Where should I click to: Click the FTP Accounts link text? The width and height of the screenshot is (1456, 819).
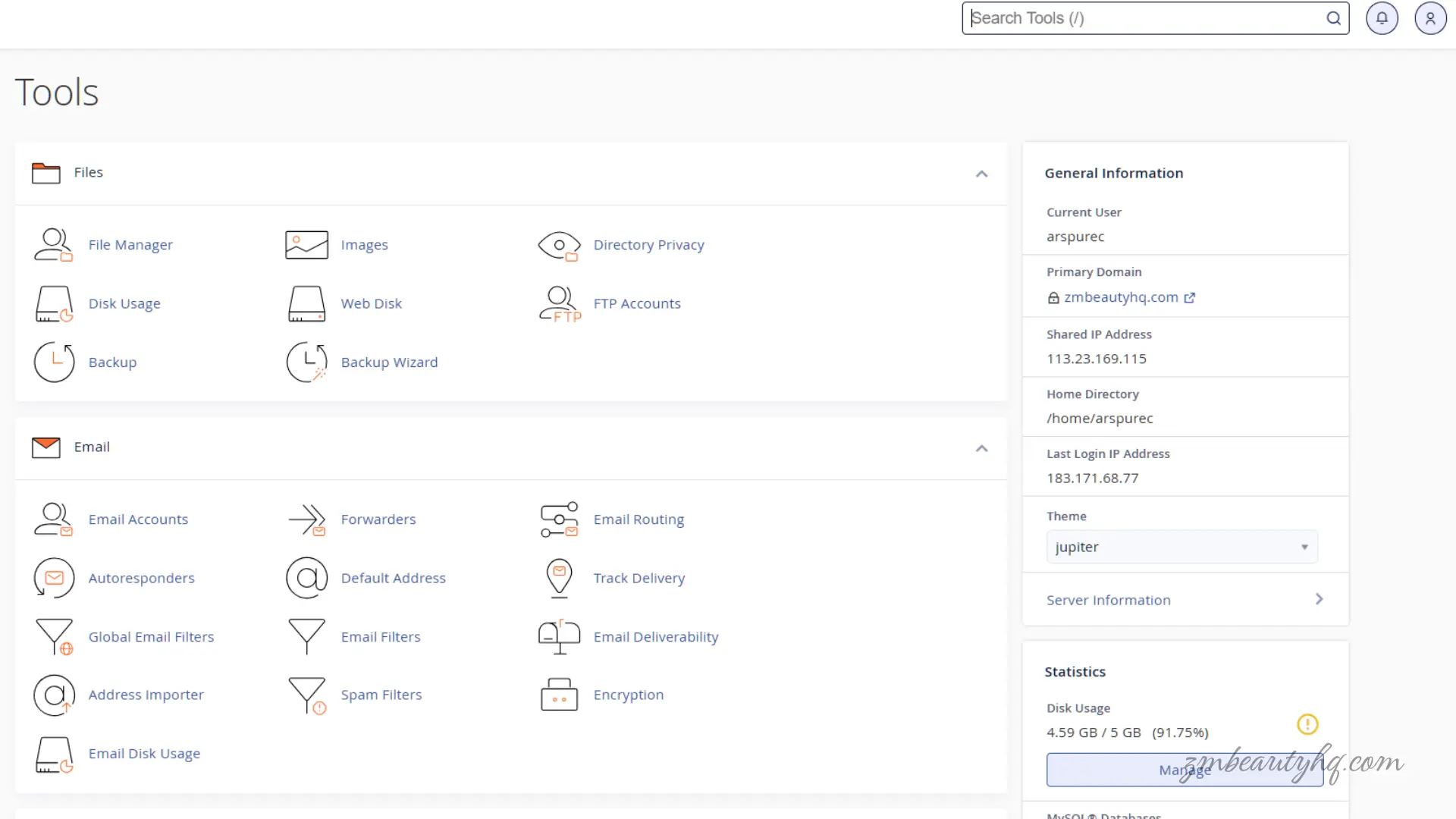pos(637,303)
